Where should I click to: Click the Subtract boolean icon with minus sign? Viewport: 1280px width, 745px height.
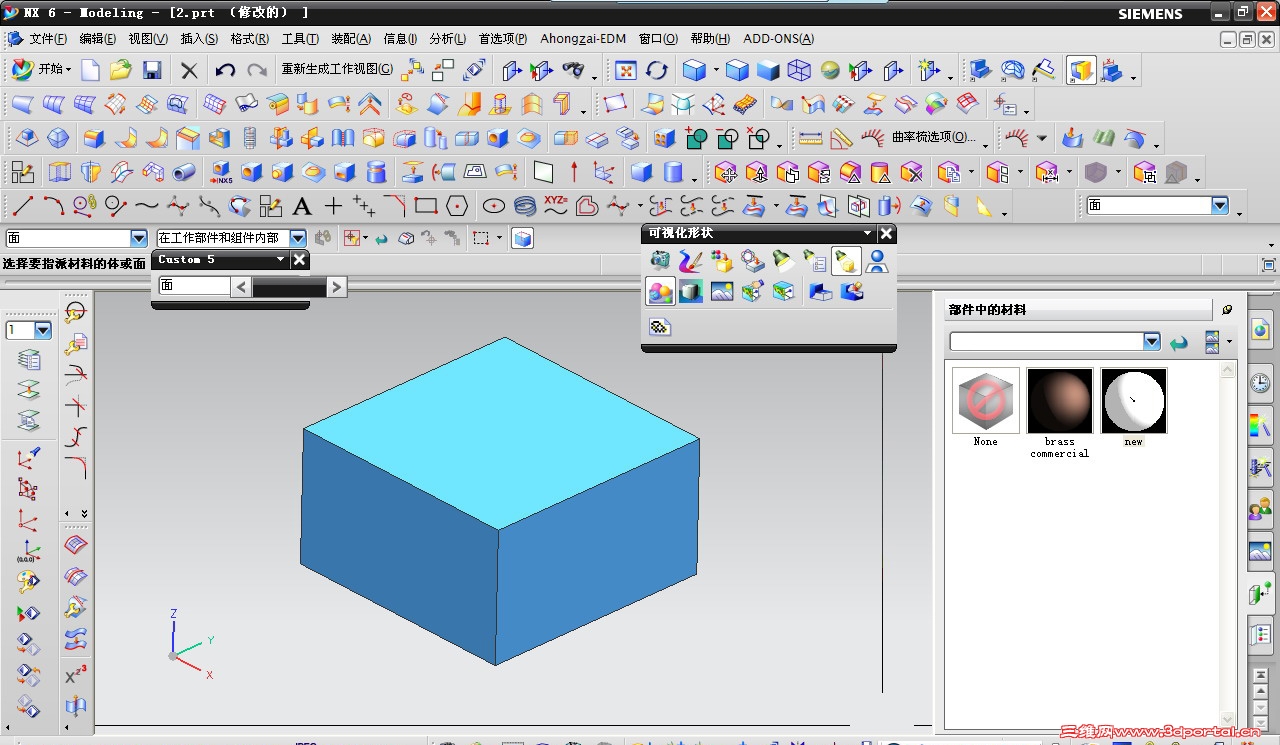(728, 138)
